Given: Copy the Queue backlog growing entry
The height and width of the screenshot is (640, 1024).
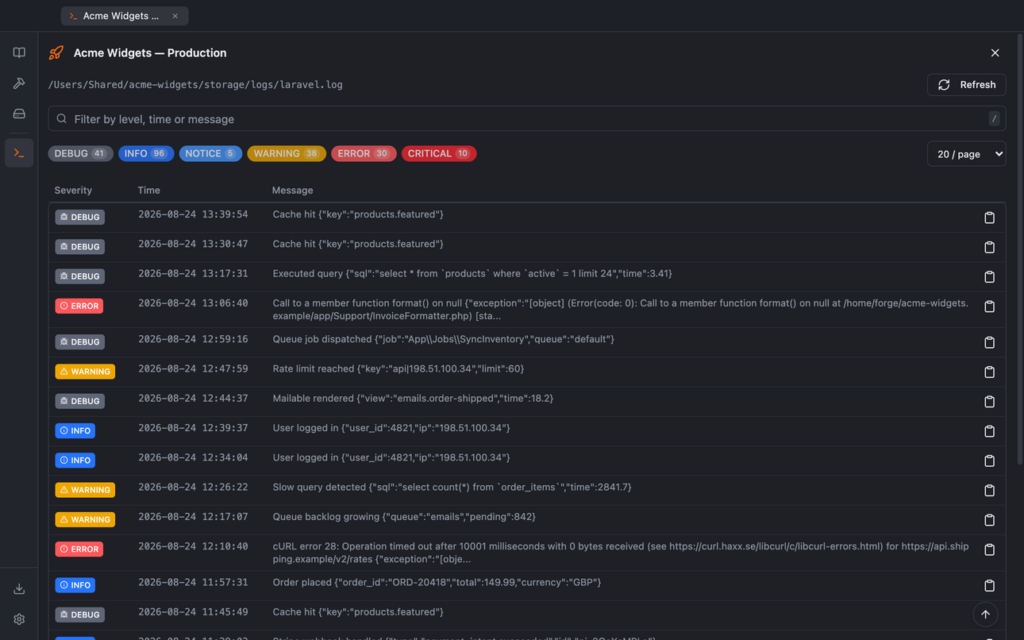Looking at the screenshot, I should pos(989,520).
